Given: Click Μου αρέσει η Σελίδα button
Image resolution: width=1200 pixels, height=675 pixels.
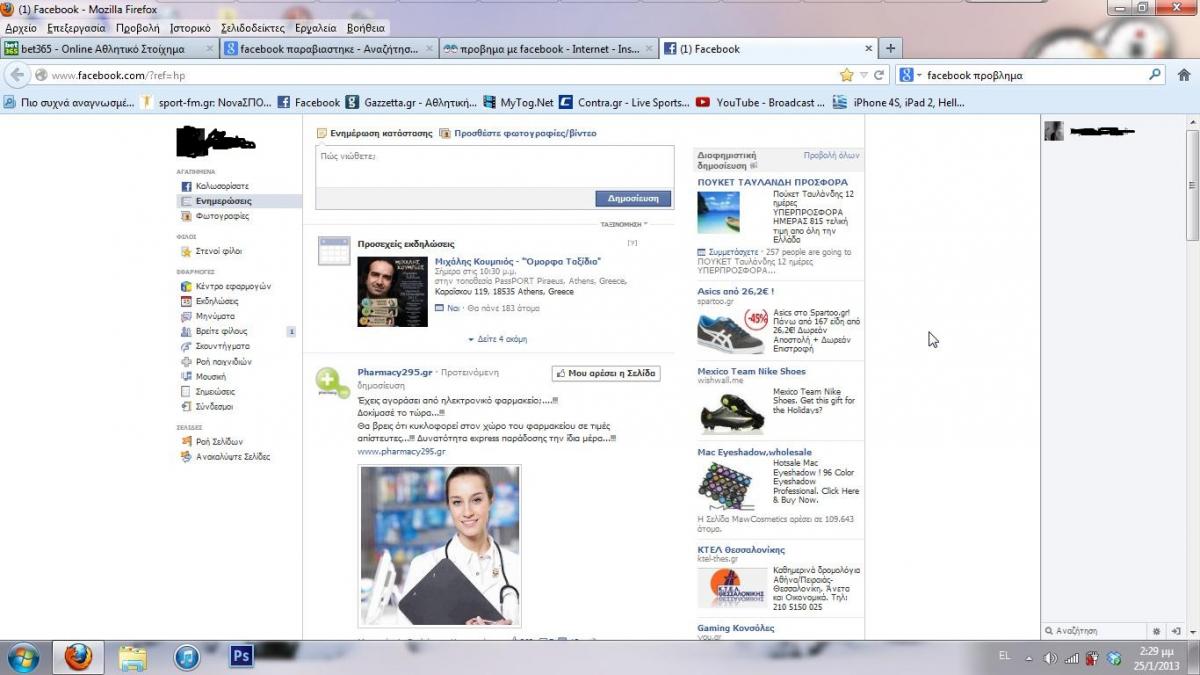Looking at the screenshot, I should 606,373.
